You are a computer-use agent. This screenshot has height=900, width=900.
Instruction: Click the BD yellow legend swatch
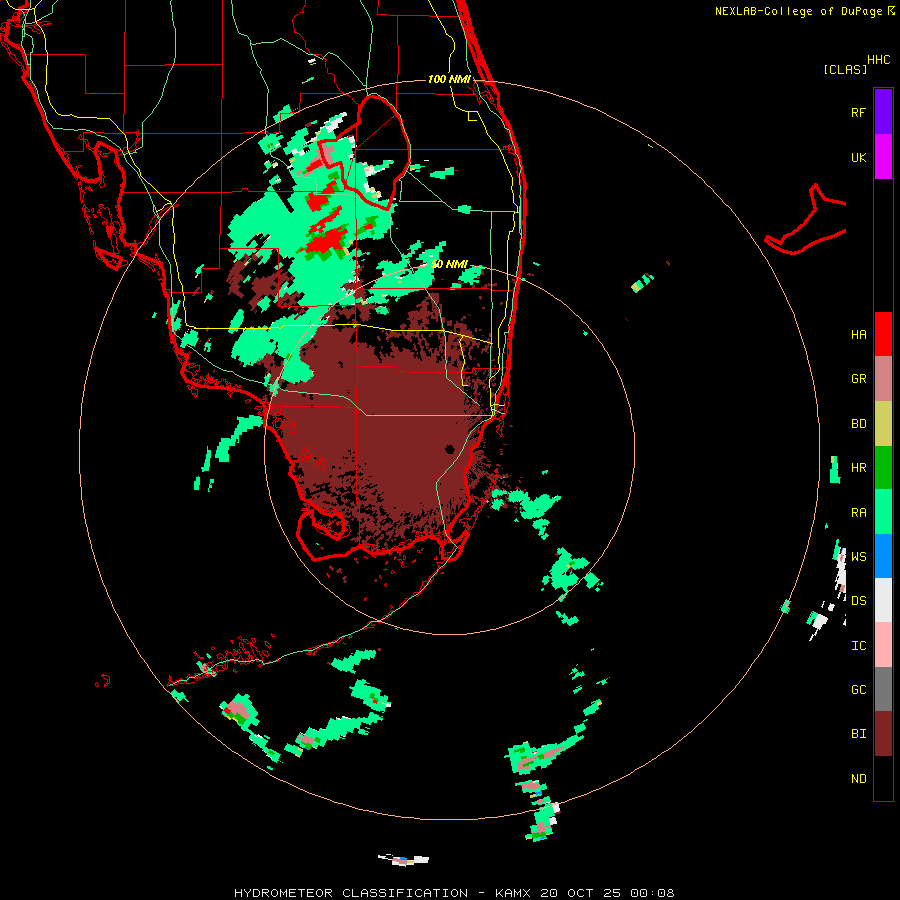883,423
